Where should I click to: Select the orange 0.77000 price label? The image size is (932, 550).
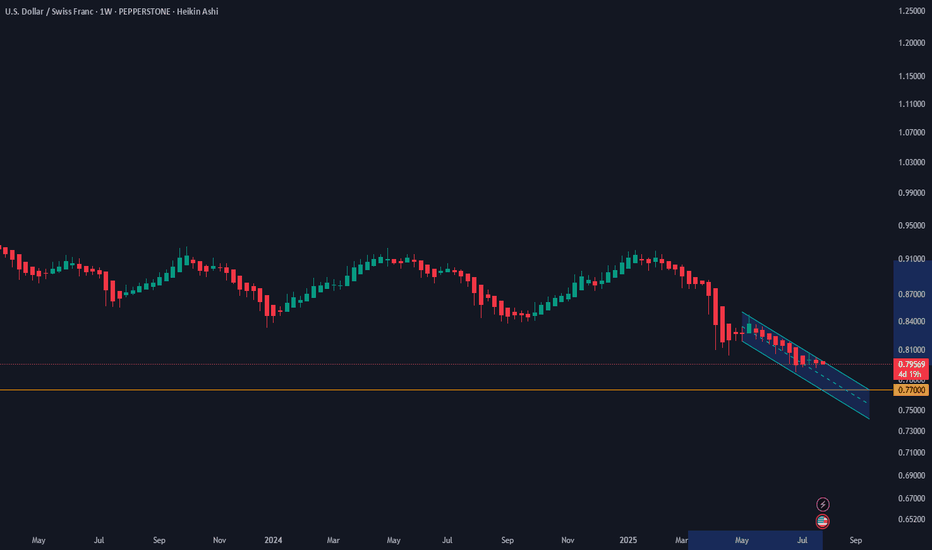point(911,390)
